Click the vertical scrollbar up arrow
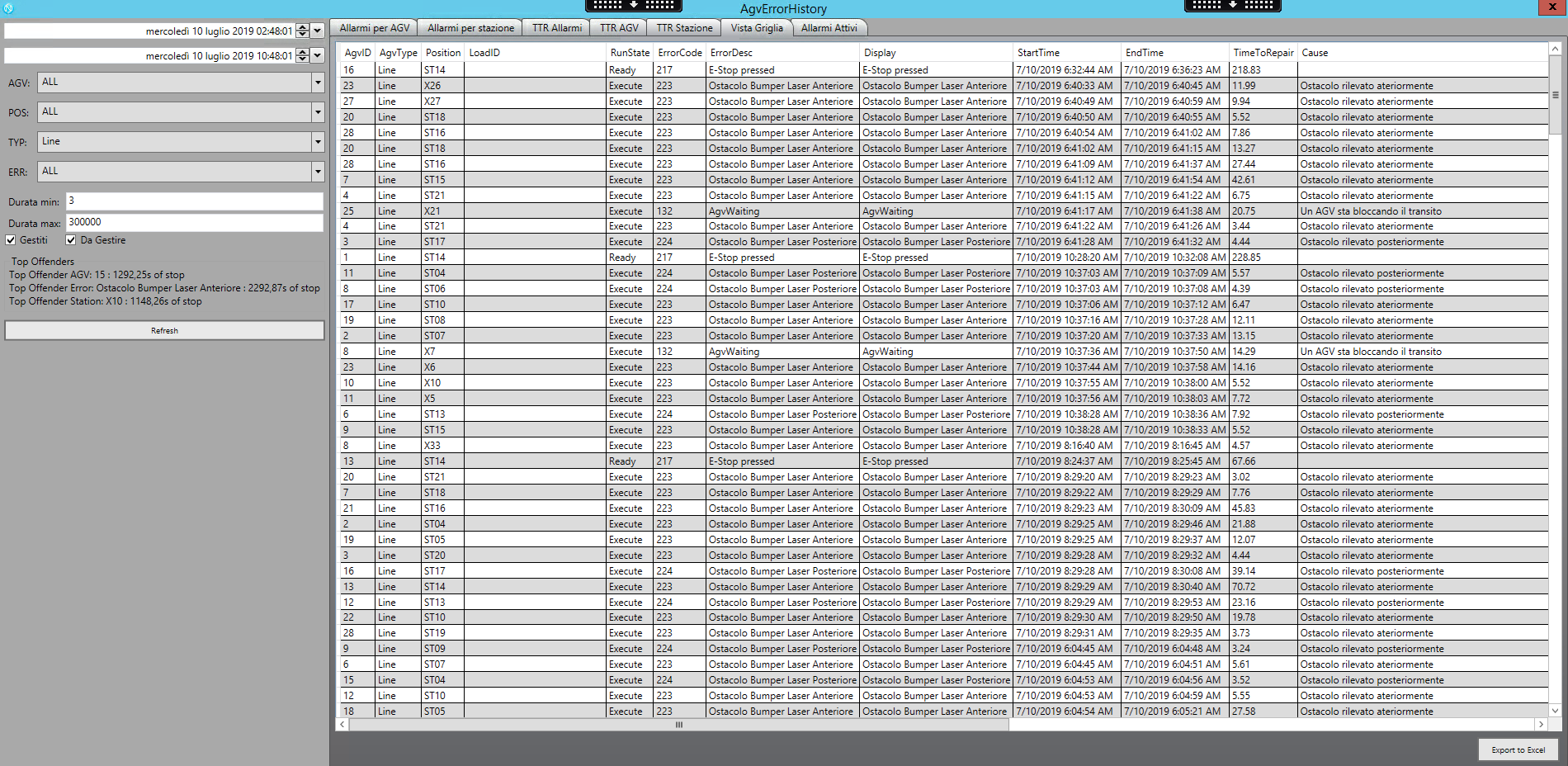 (x=1555, y=50)
